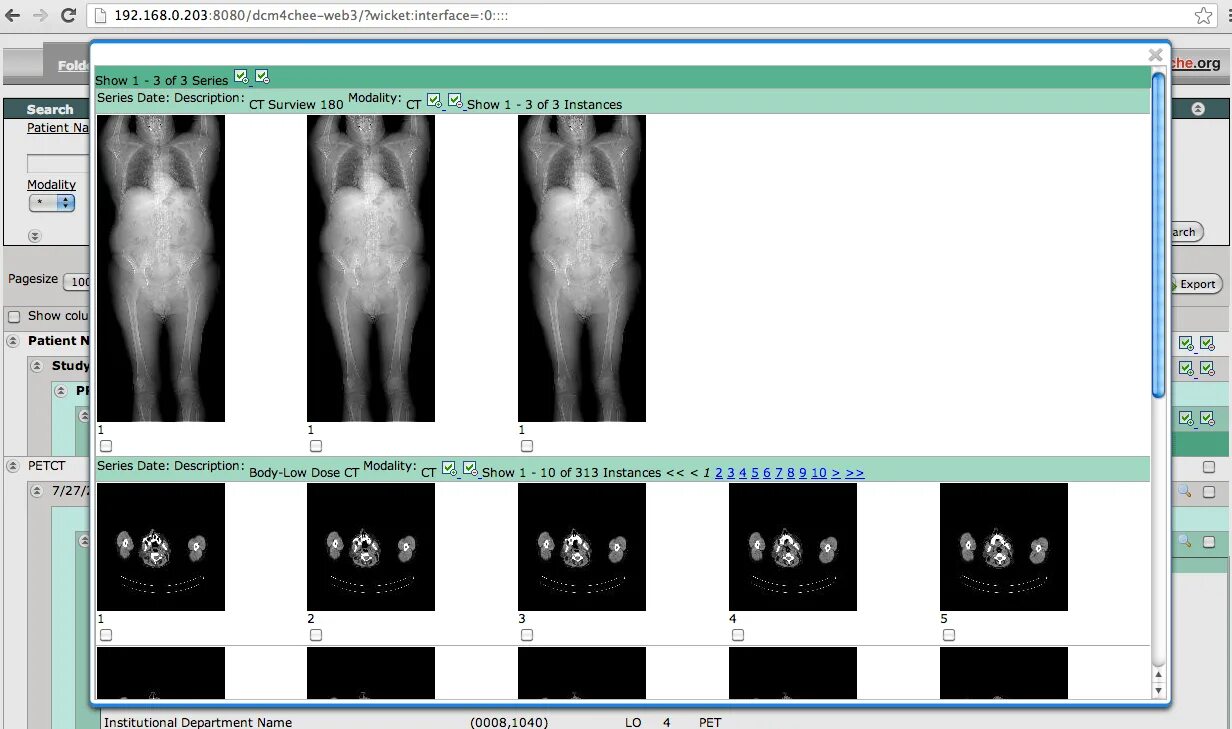Bookmark page with star icon

click(1204, 15)
